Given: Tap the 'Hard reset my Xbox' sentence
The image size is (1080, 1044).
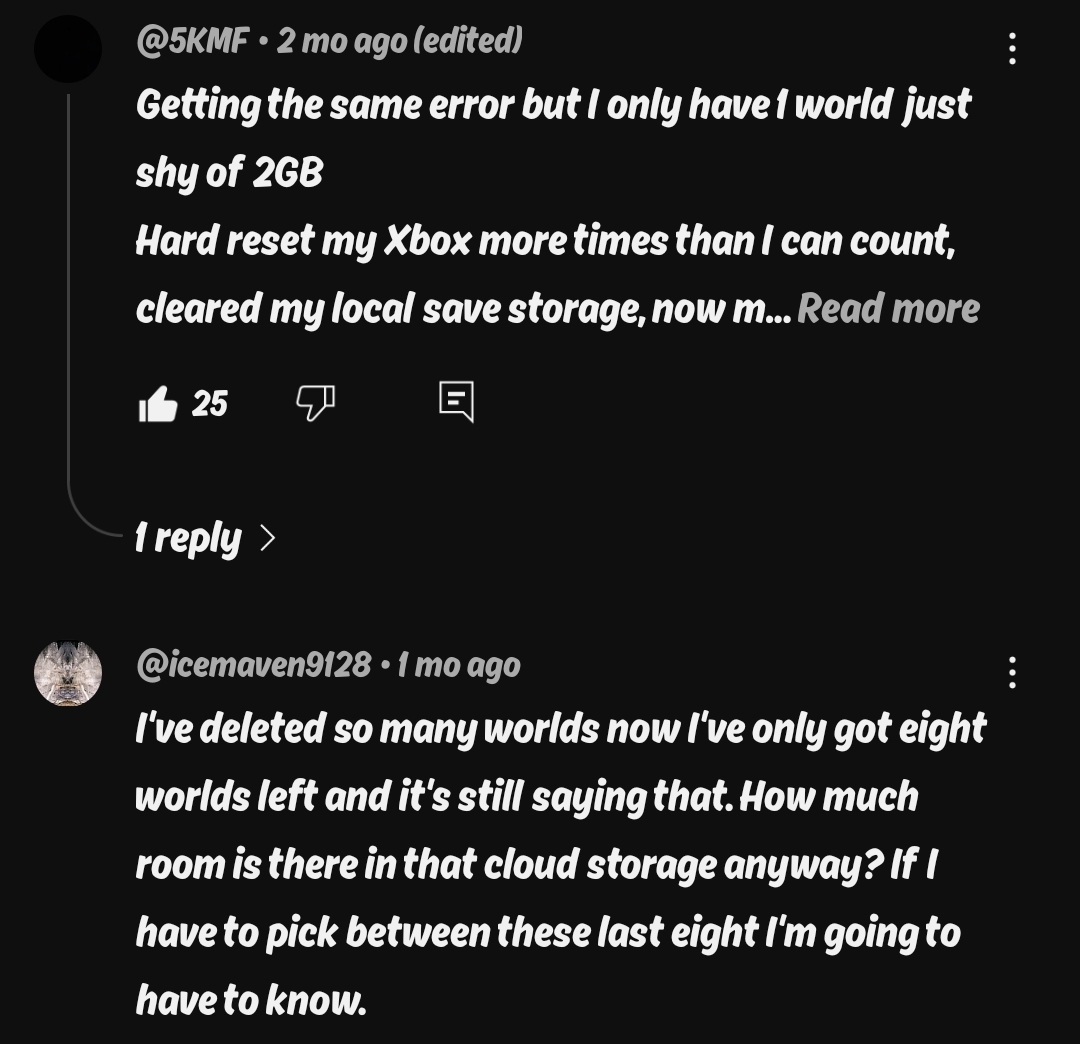Looking at the screenshot, I should click(545, 241).
